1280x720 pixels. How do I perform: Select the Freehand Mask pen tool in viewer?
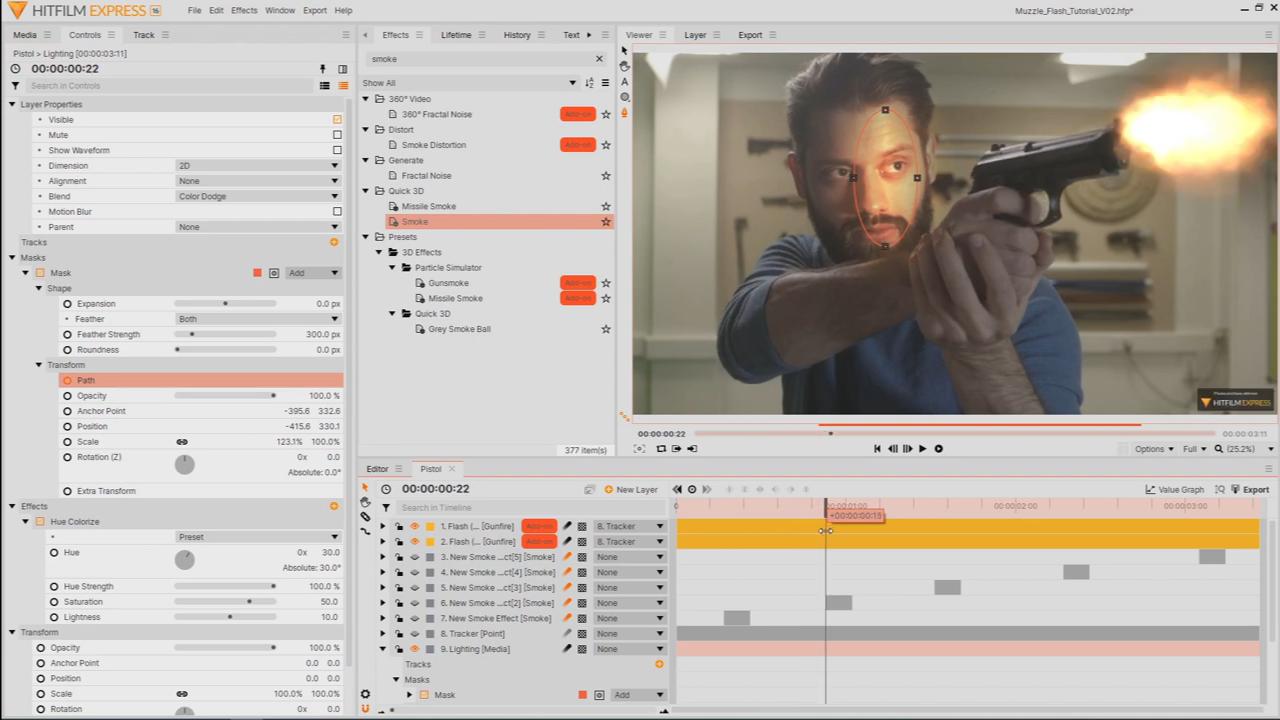point(625,113)
